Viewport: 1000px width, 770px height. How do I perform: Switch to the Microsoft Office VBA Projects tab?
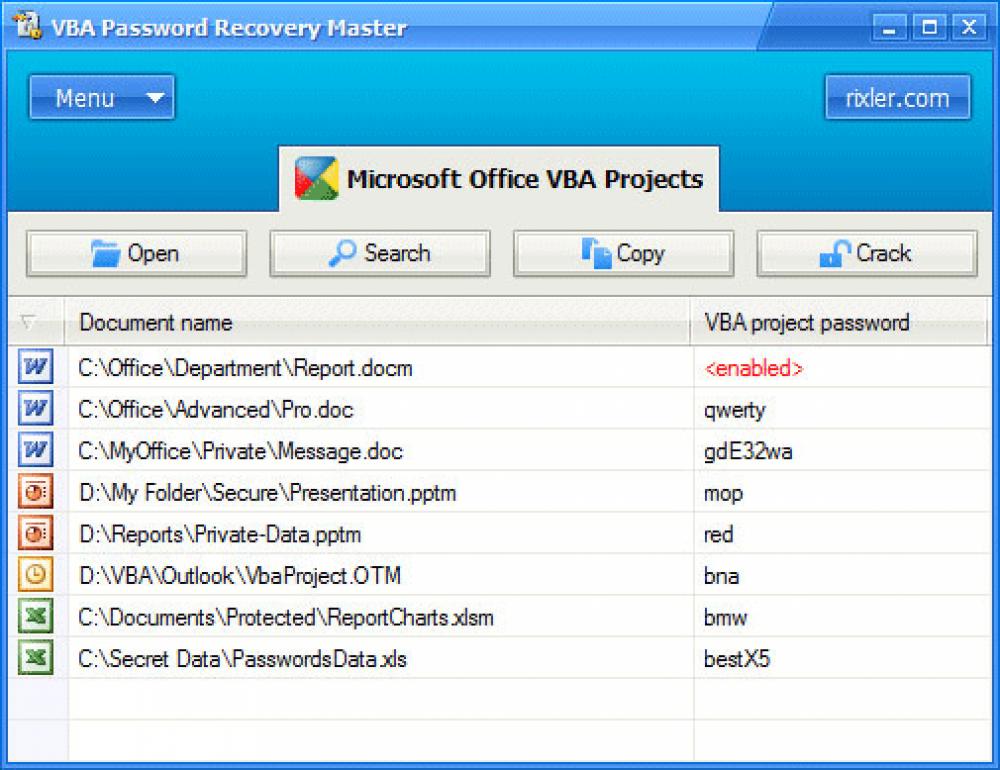click(x=500, y=179)
